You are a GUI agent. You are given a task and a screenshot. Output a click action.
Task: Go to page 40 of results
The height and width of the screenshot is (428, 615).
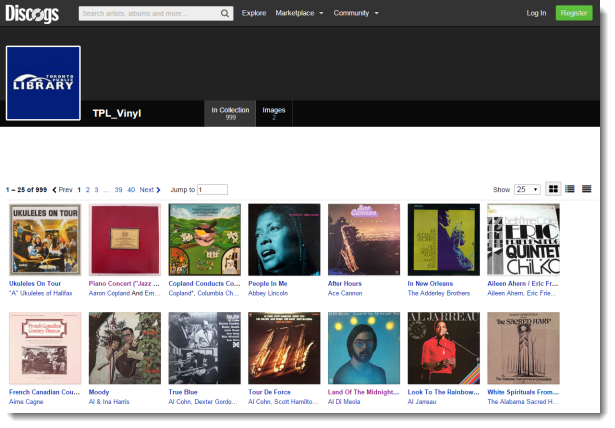pos(131,190)
